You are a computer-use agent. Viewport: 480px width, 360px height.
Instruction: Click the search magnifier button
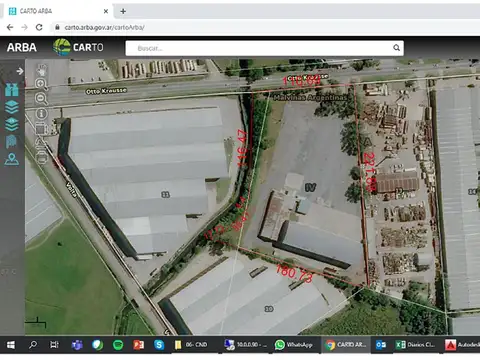(396, 48)
